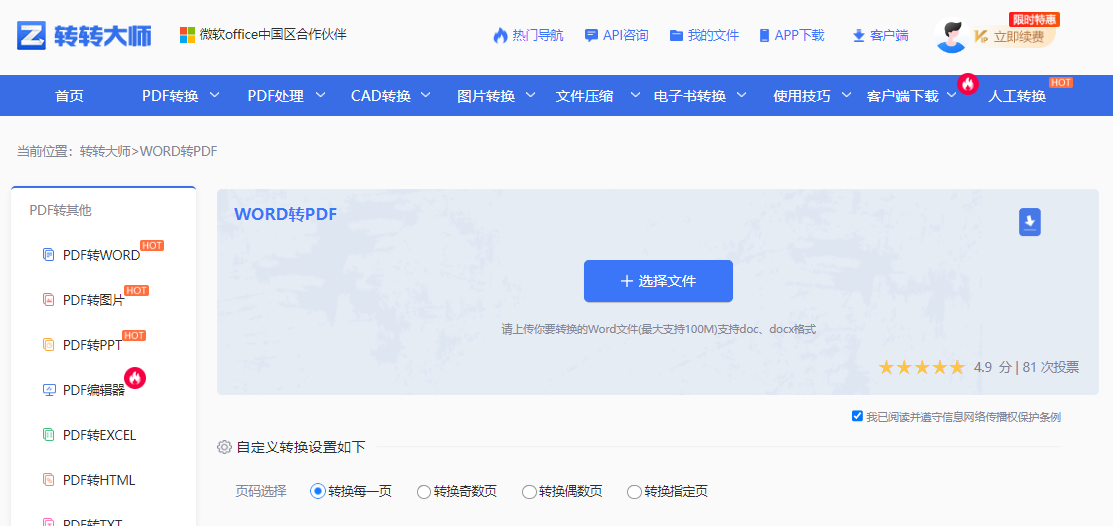1113x526 pixels.
Task: Open PDF转EXCEL in the sidebar
Action: point(99,435)
